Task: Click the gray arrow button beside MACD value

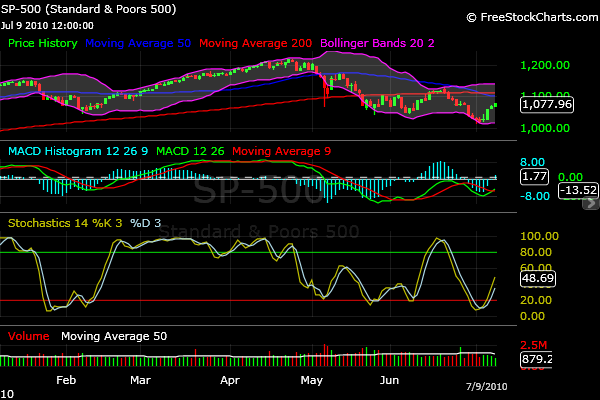Action: click(590, 204)
